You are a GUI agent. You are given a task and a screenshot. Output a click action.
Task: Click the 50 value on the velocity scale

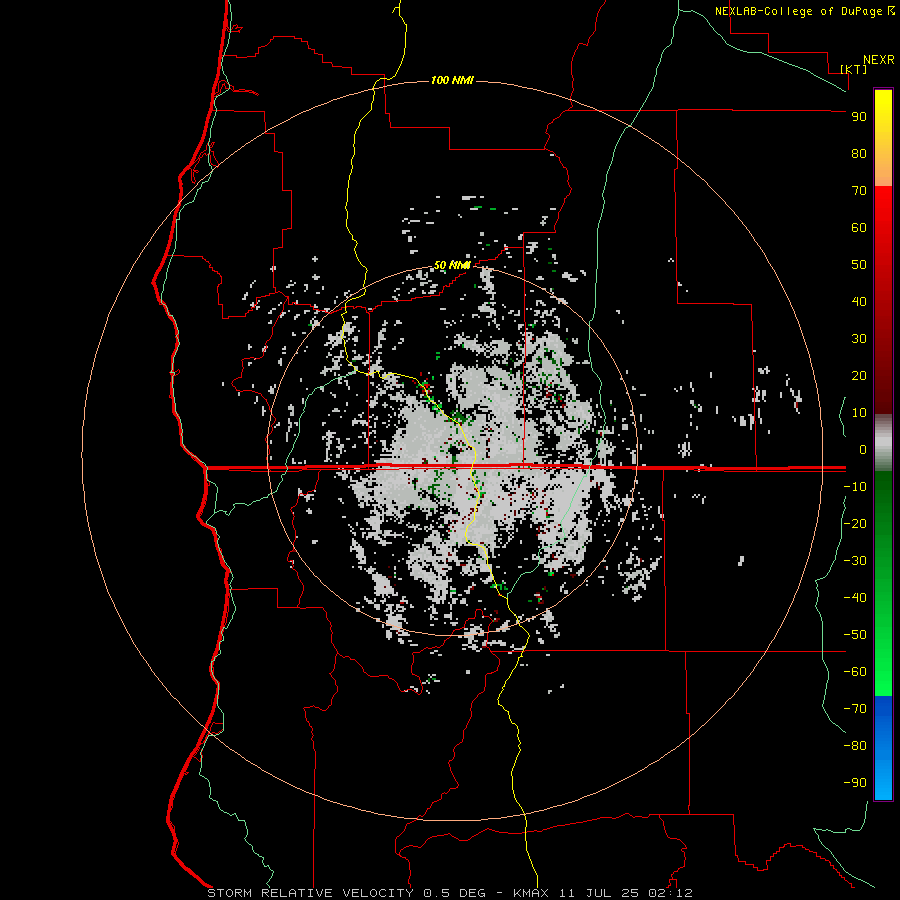pyautogui.click(x=859, y=265)
